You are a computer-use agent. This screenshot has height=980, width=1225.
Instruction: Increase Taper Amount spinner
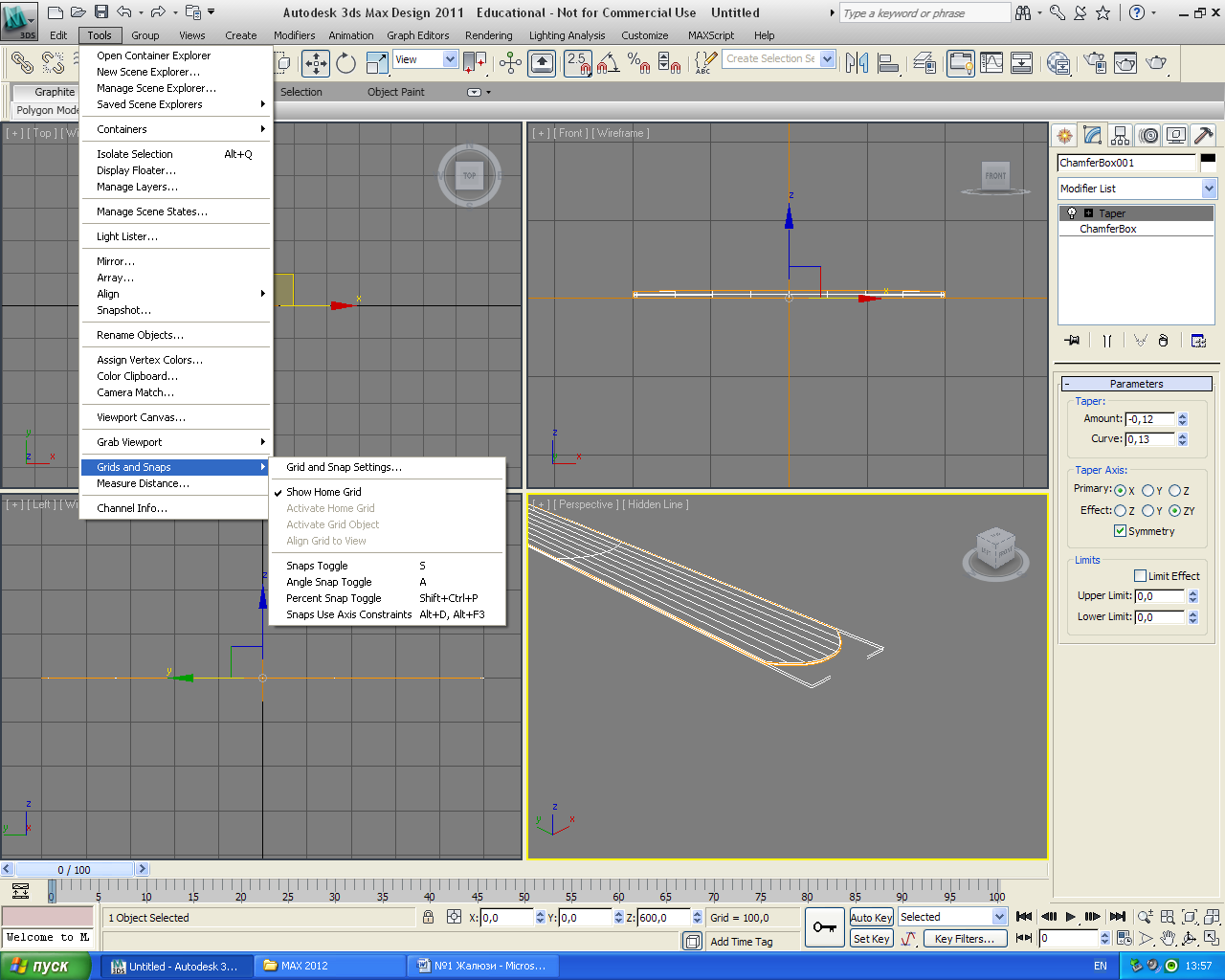point(1183,415)
